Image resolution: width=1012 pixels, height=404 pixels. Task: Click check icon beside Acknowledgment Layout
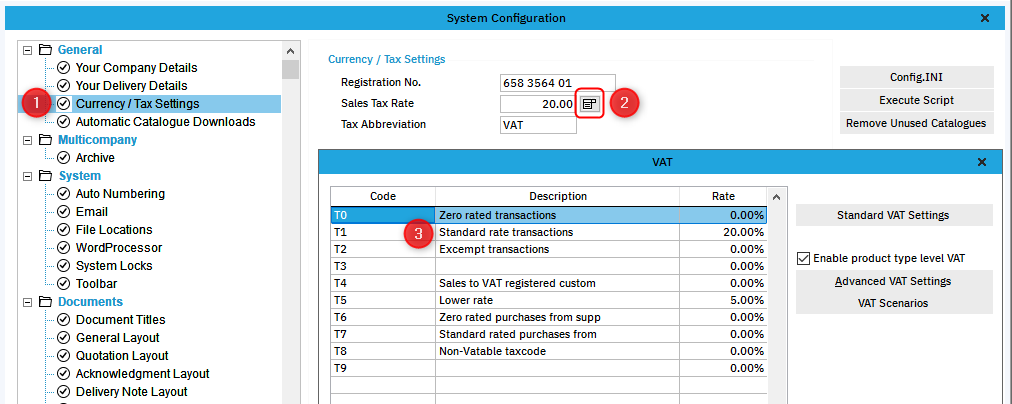(x=64, y=374)
